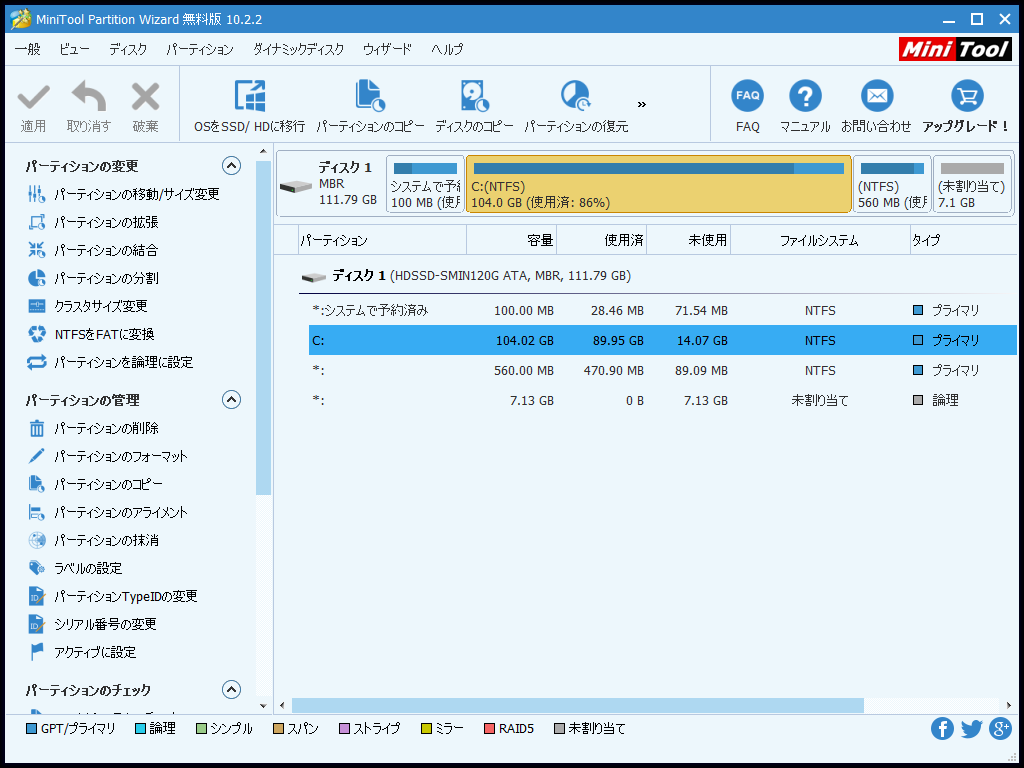
Task: Open the FAQ icon
Action: click(747, 97)
